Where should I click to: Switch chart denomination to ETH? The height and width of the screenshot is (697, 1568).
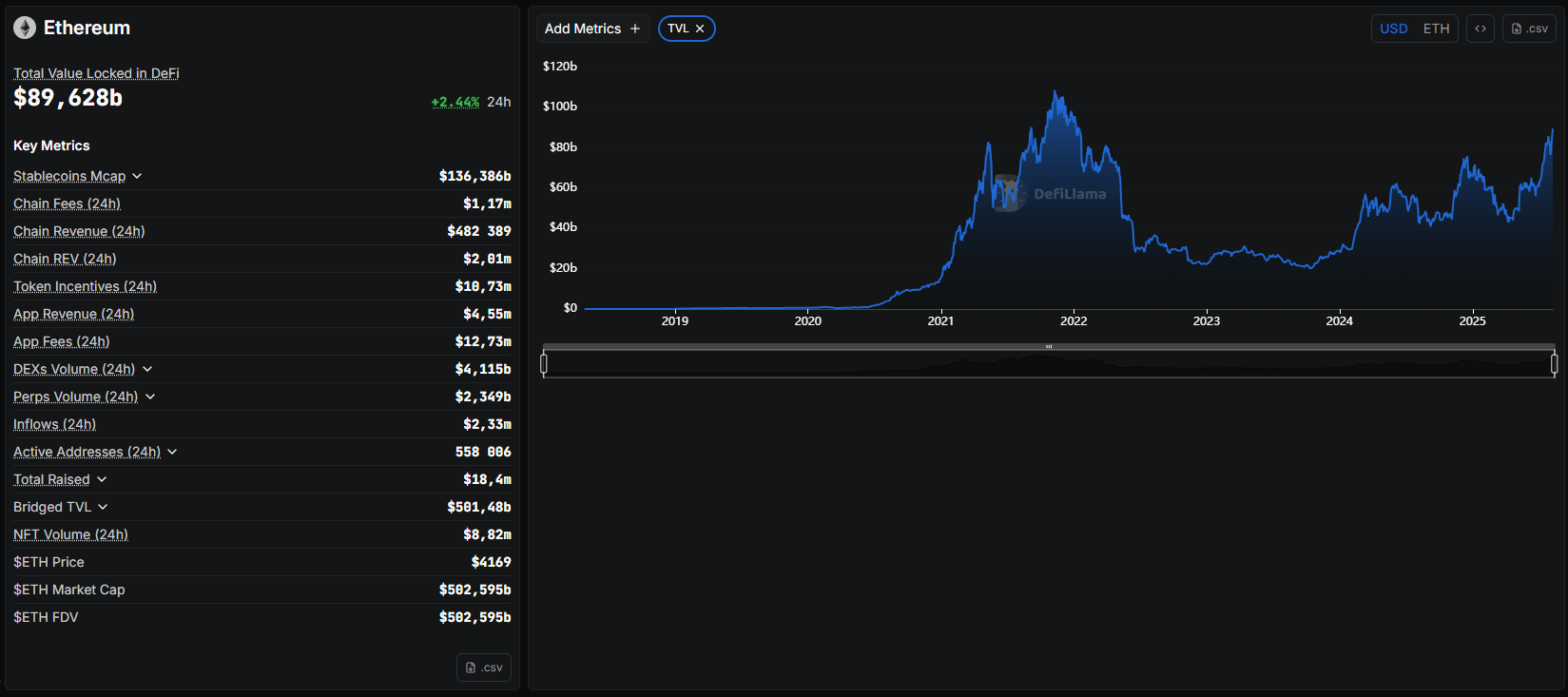[x=1436, y=29]
